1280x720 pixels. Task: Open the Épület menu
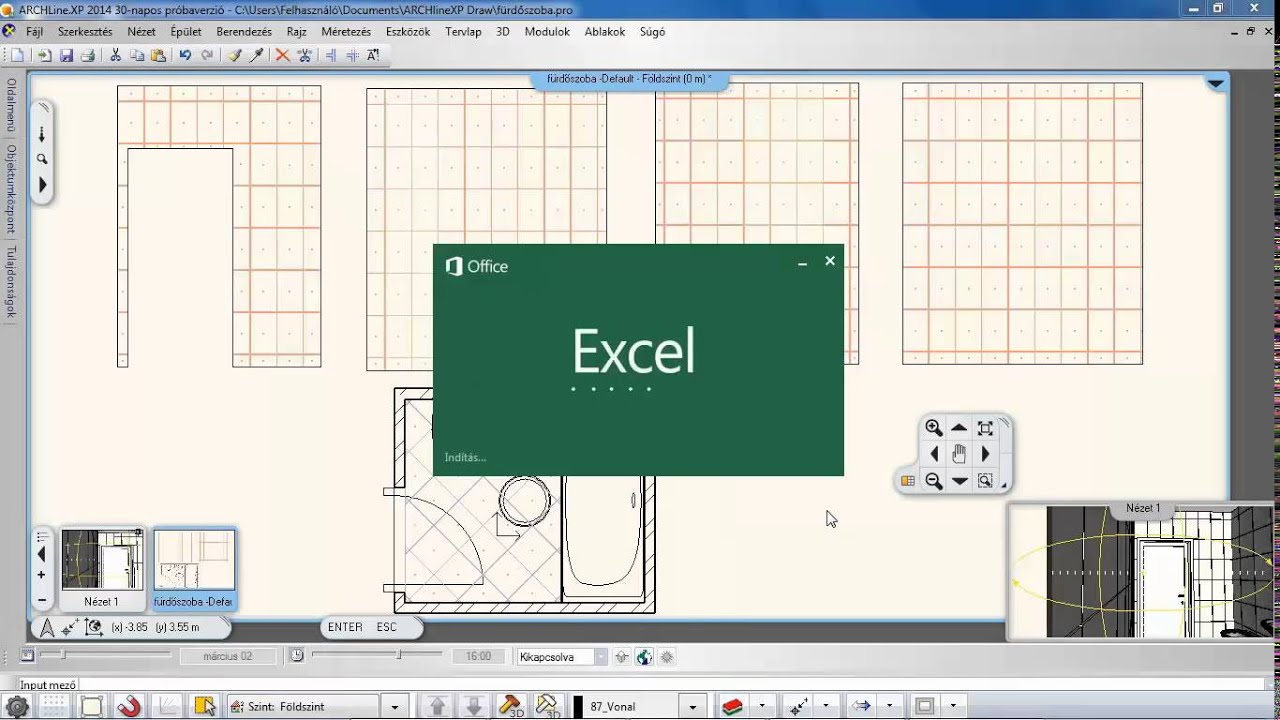186,31
